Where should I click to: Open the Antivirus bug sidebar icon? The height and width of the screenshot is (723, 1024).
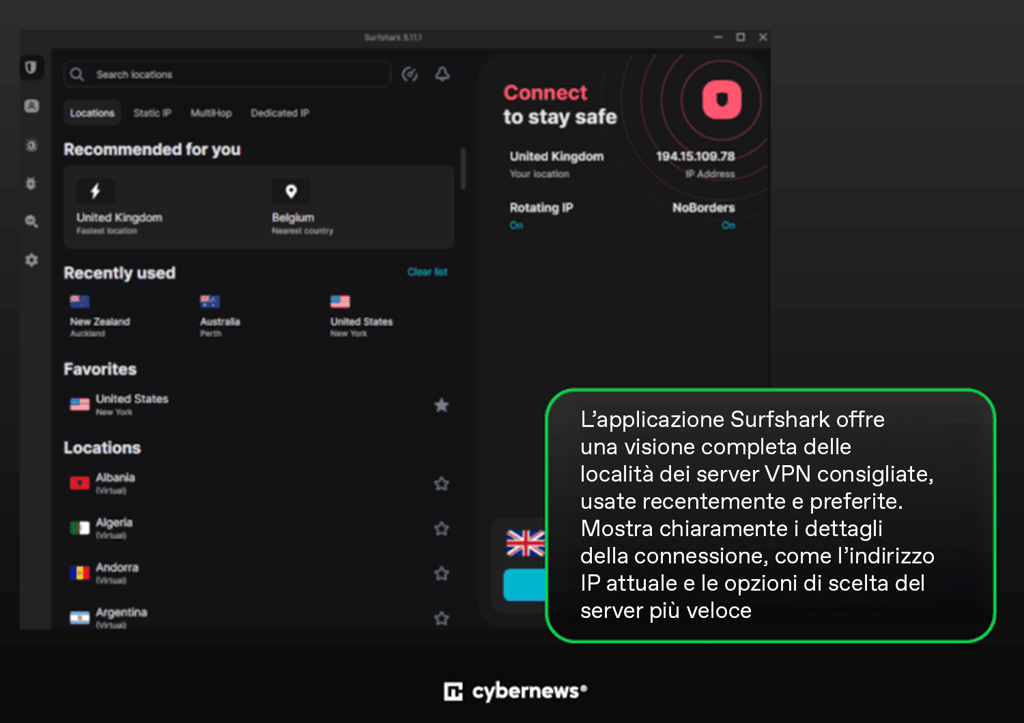31,184
